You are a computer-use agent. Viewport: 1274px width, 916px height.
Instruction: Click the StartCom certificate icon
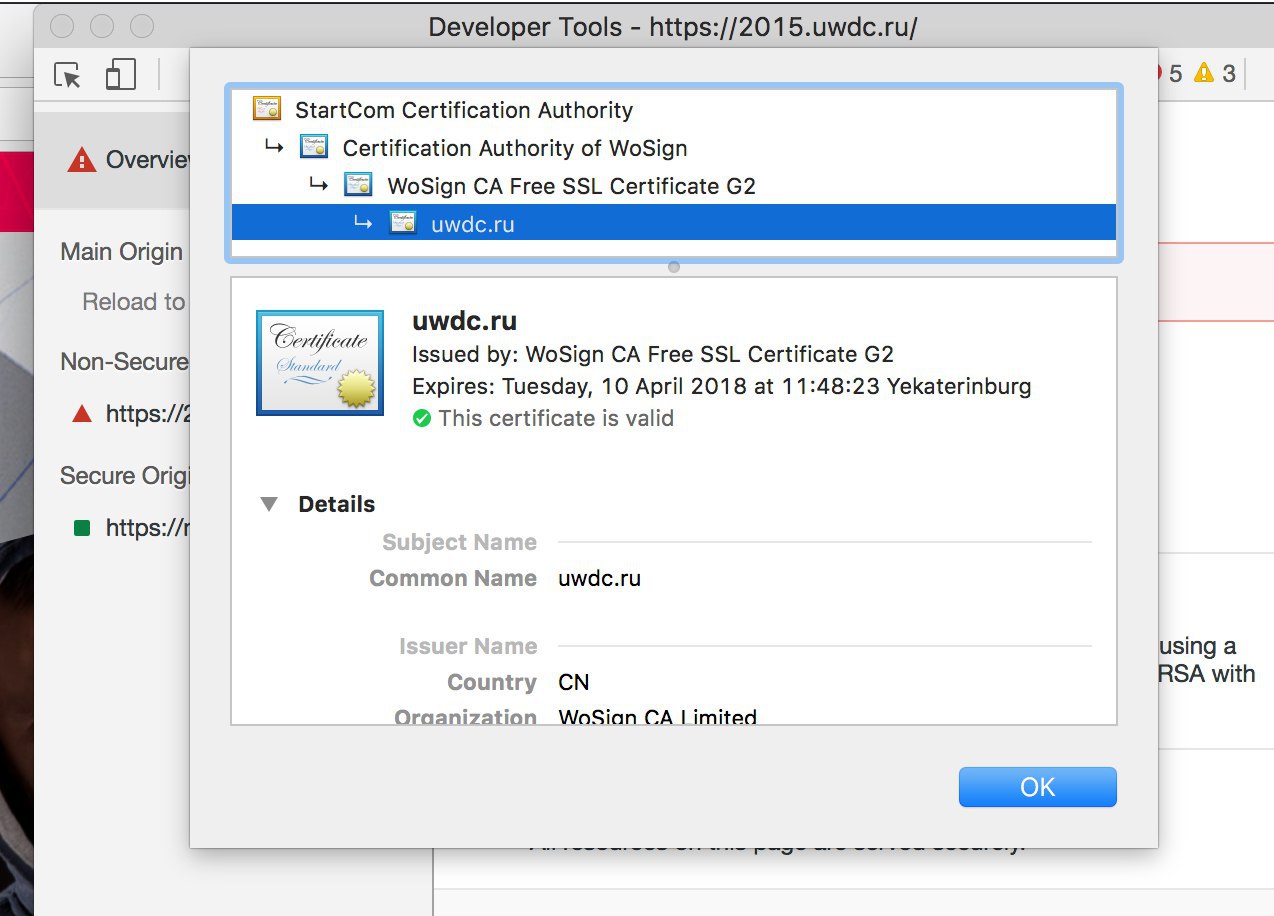point(267,109)
